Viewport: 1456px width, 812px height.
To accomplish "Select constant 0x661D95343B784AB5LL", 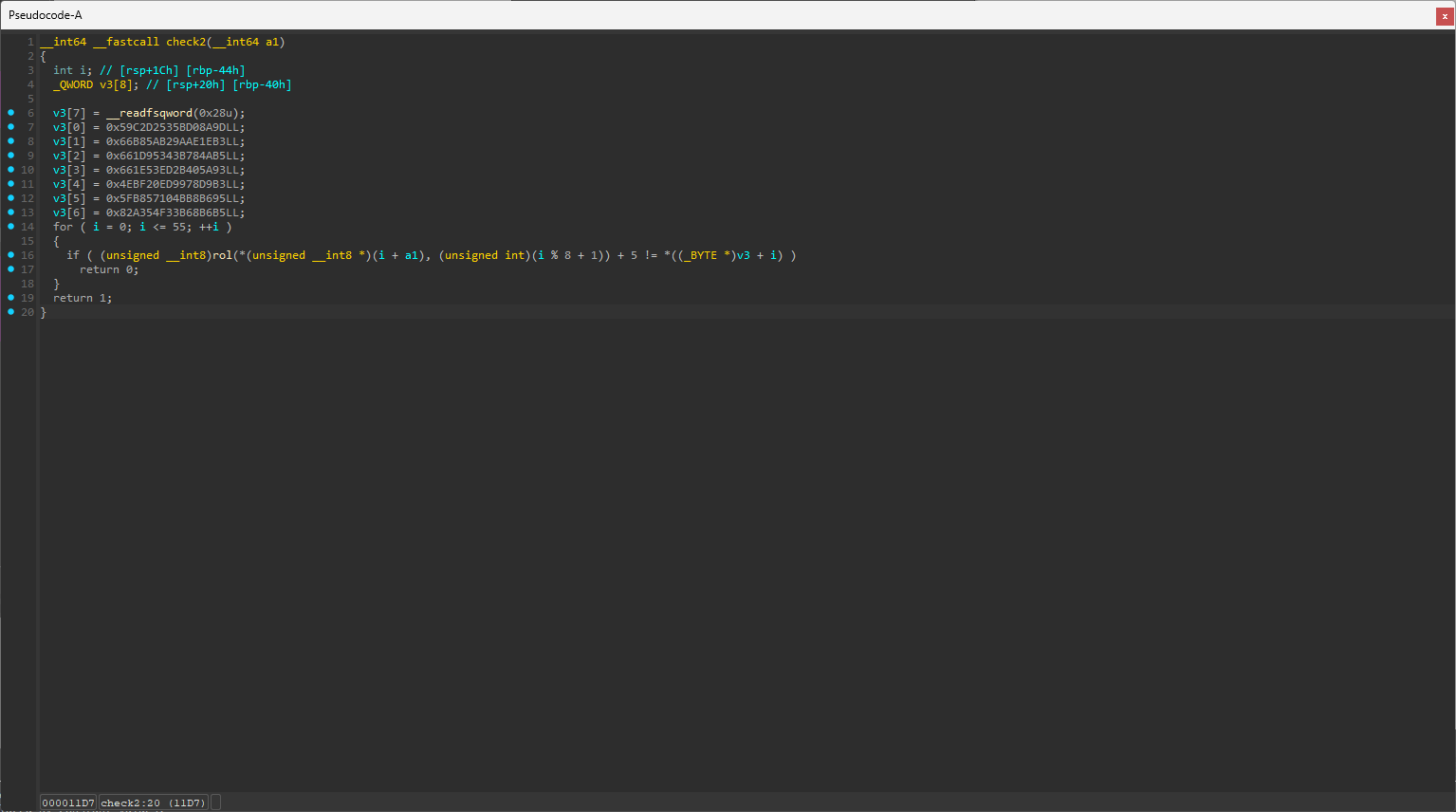I will click(173, 156).
